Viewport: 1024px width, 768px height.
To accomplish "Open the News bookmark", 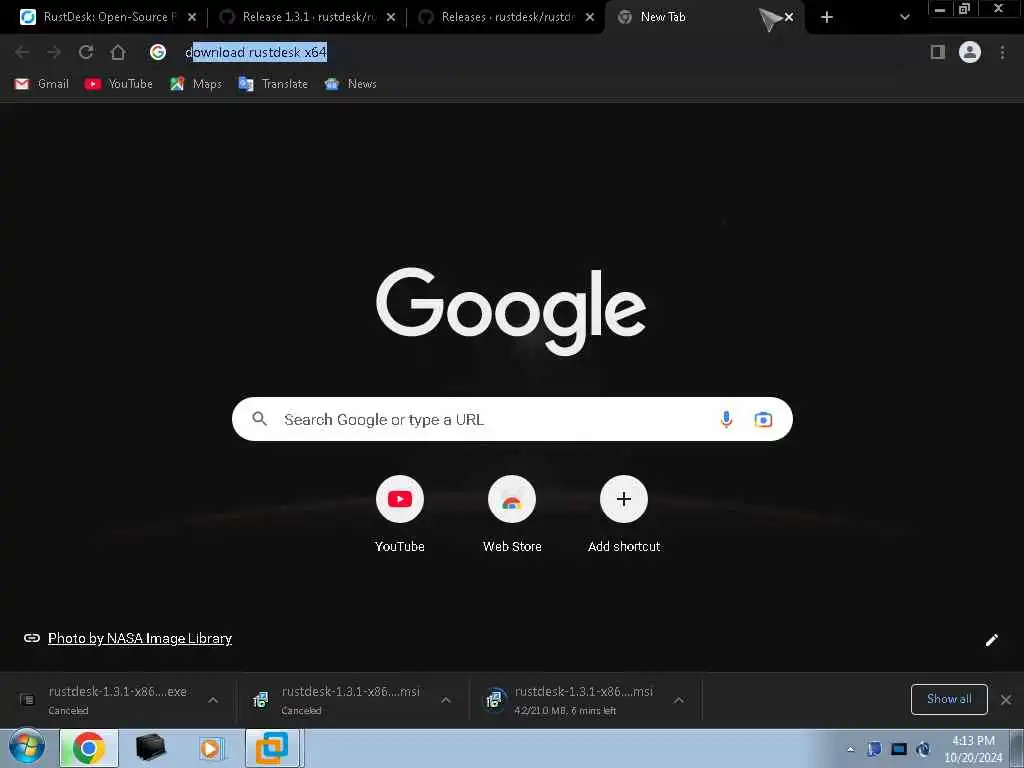I will [351, 84].
